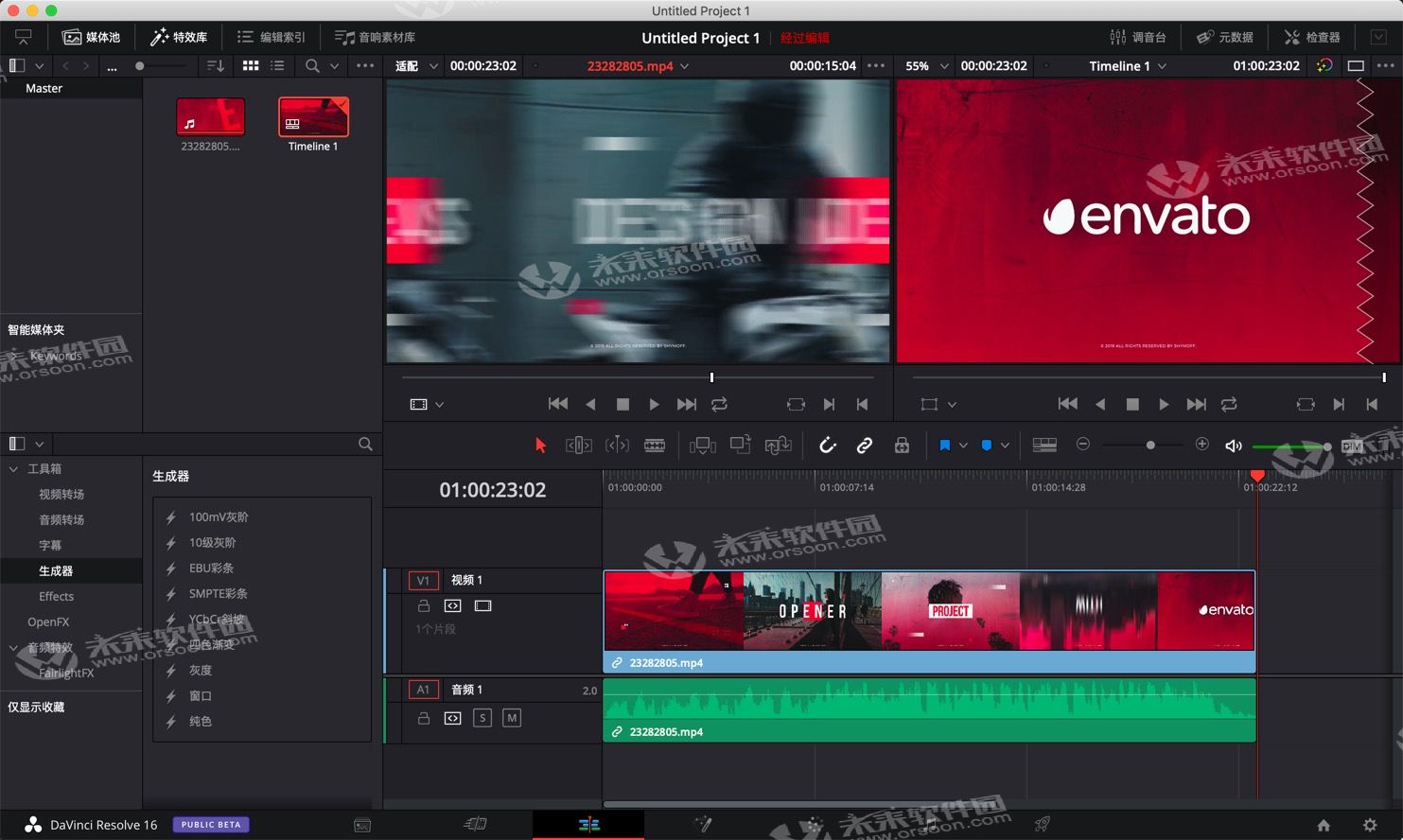Open the marker color dropdown arrow
This screenshot has width=1403, height=840.
tap(1005, 446)
